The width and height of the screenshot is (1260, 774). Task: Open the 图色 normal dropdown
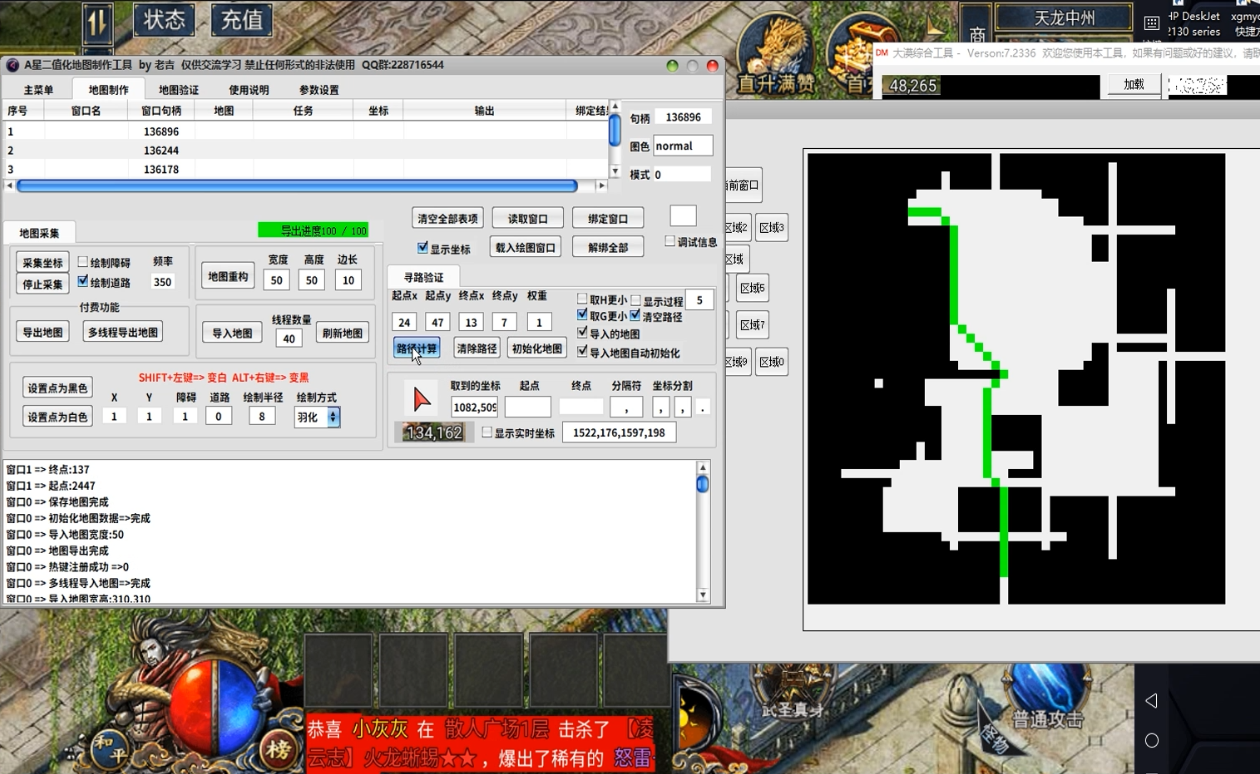pyautogui.click(x=682, y=145)
